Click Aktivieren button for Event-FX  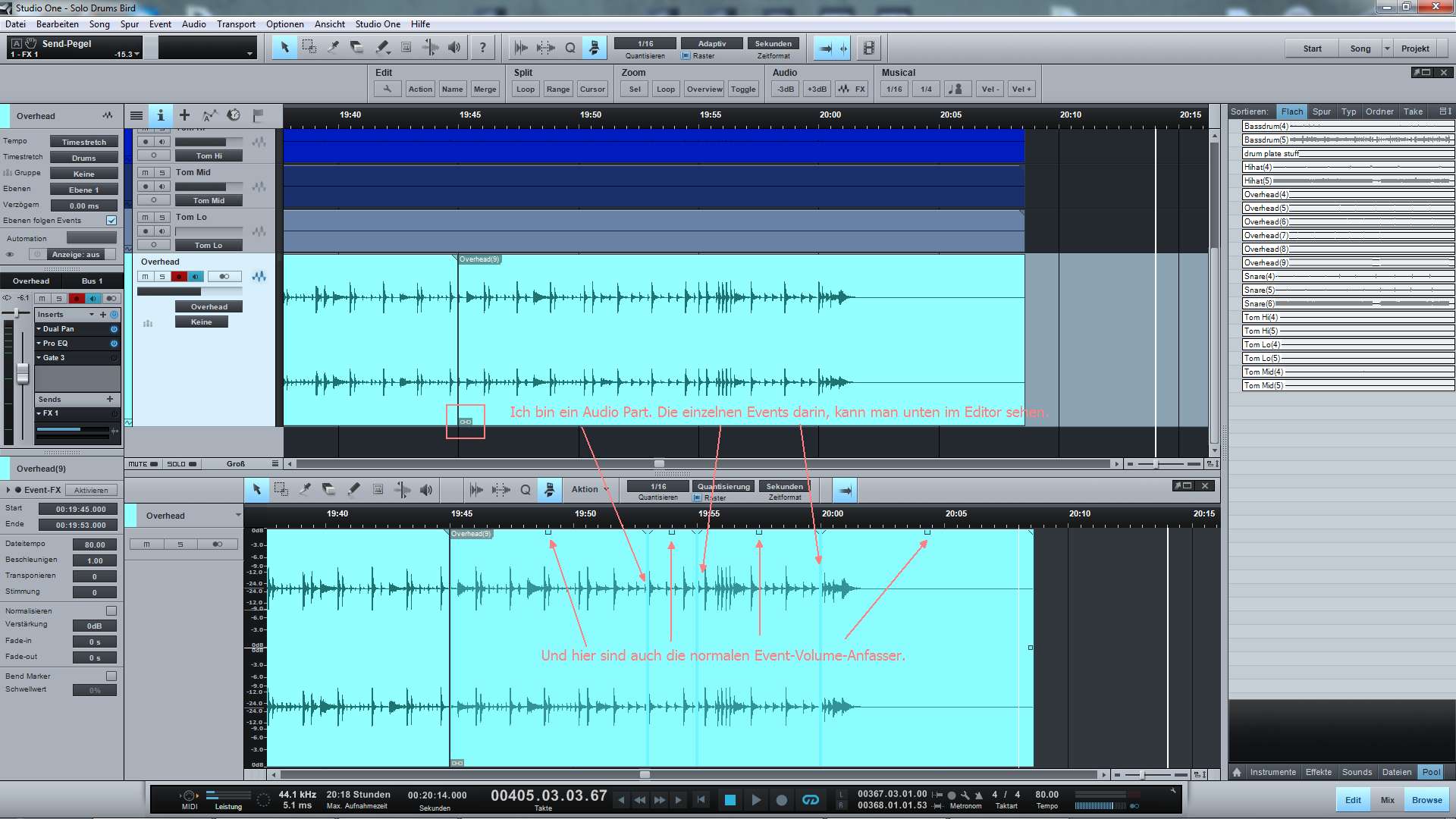(91, 491)
